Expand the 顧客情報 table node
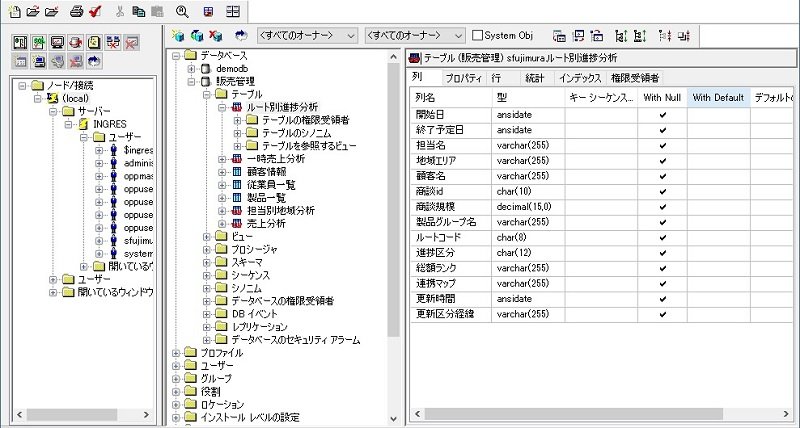Screen dimensions: 800x428 [x=222, y=172]
